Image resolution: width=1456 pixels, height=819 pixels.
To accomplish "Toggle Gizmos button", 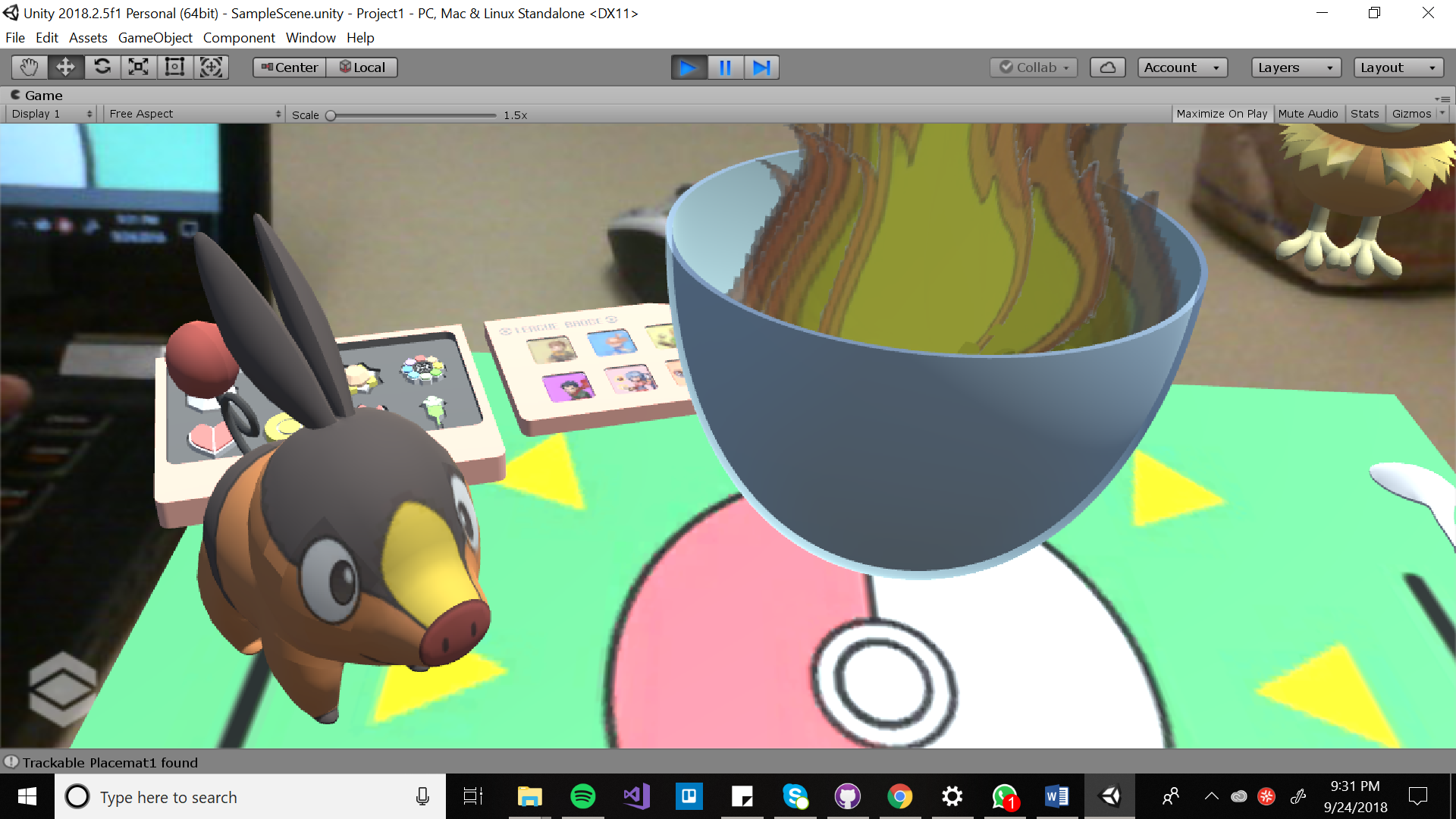I will 1411,114.
